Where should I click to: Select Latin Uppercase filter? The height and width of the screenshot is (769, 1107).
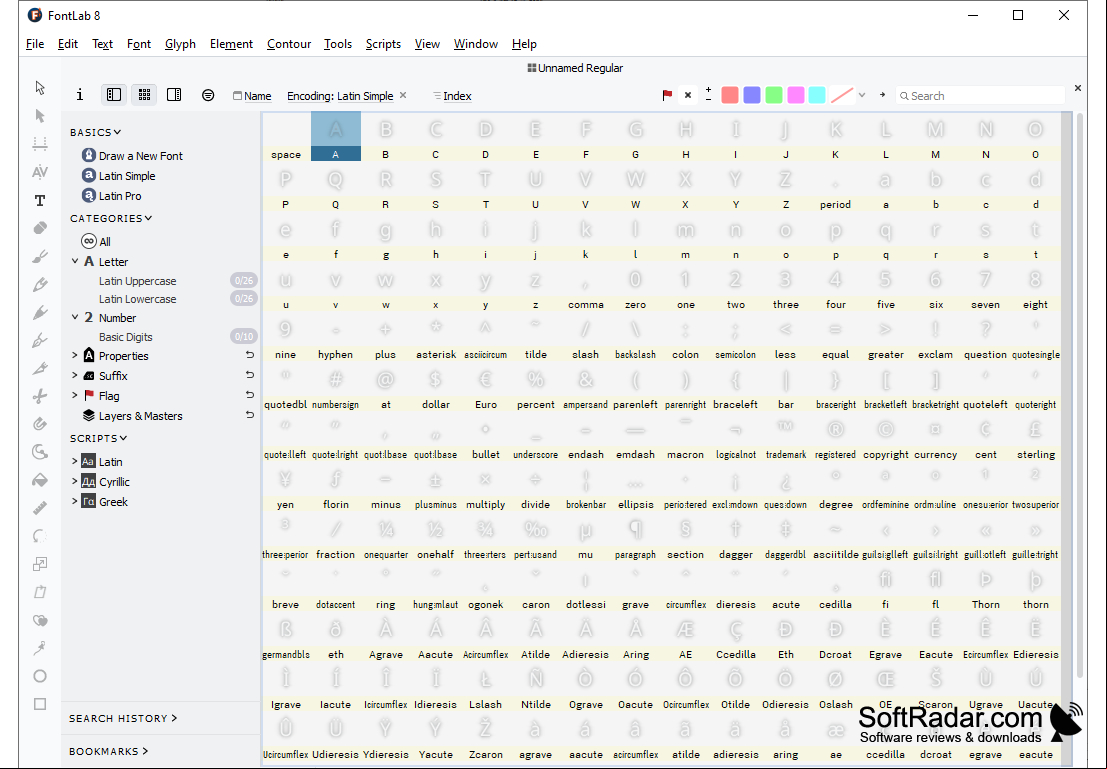pyautogui.click(x=138, y=281)
